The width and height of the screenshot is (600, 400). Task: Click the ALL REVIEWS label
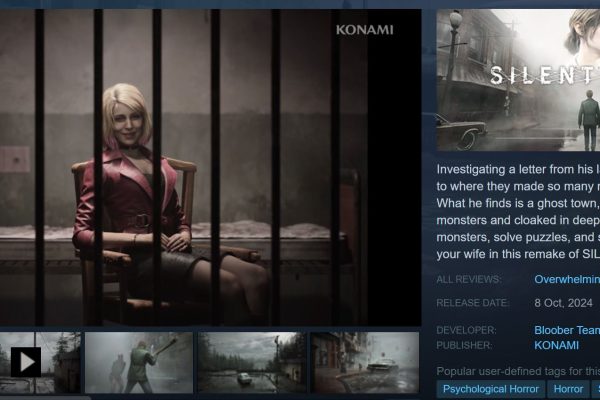468,279
